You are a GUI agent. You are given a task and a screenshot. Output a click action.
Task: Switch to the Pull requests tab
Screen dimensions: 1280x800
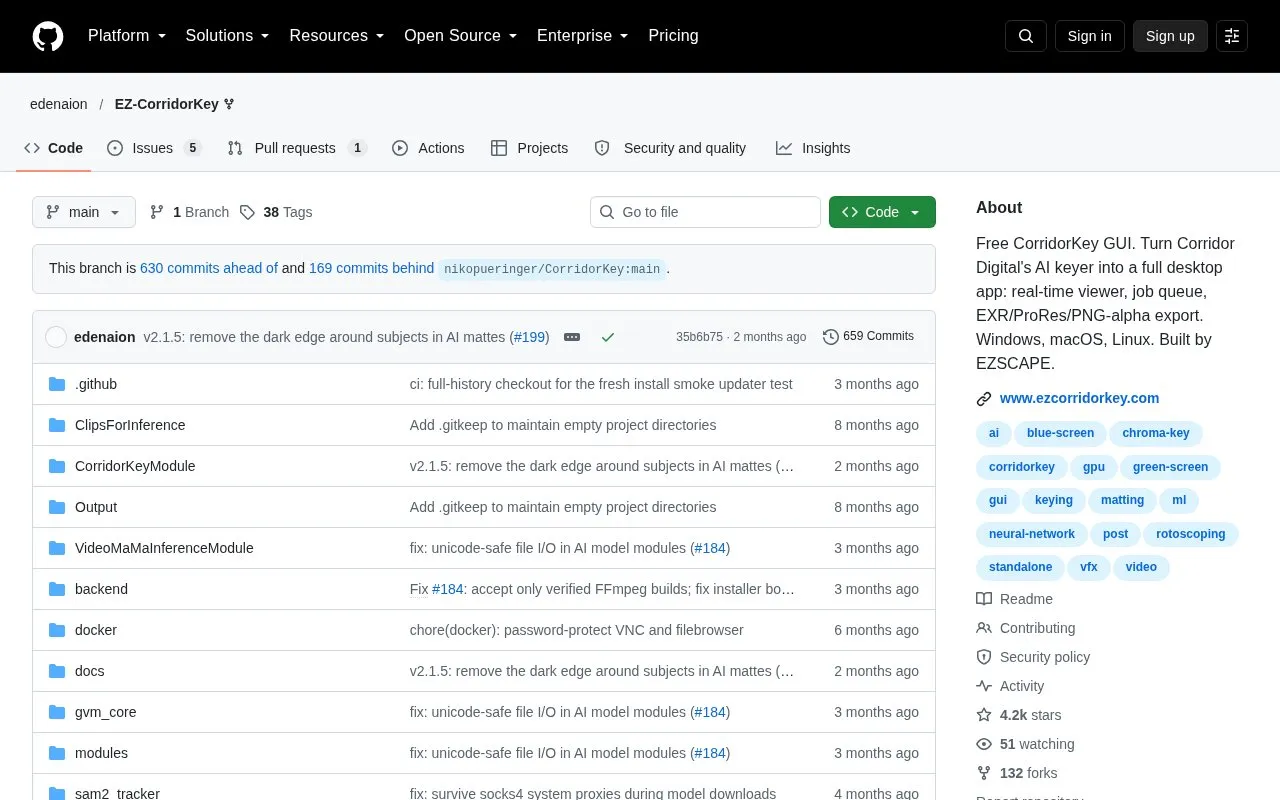[x=297, y=148]
